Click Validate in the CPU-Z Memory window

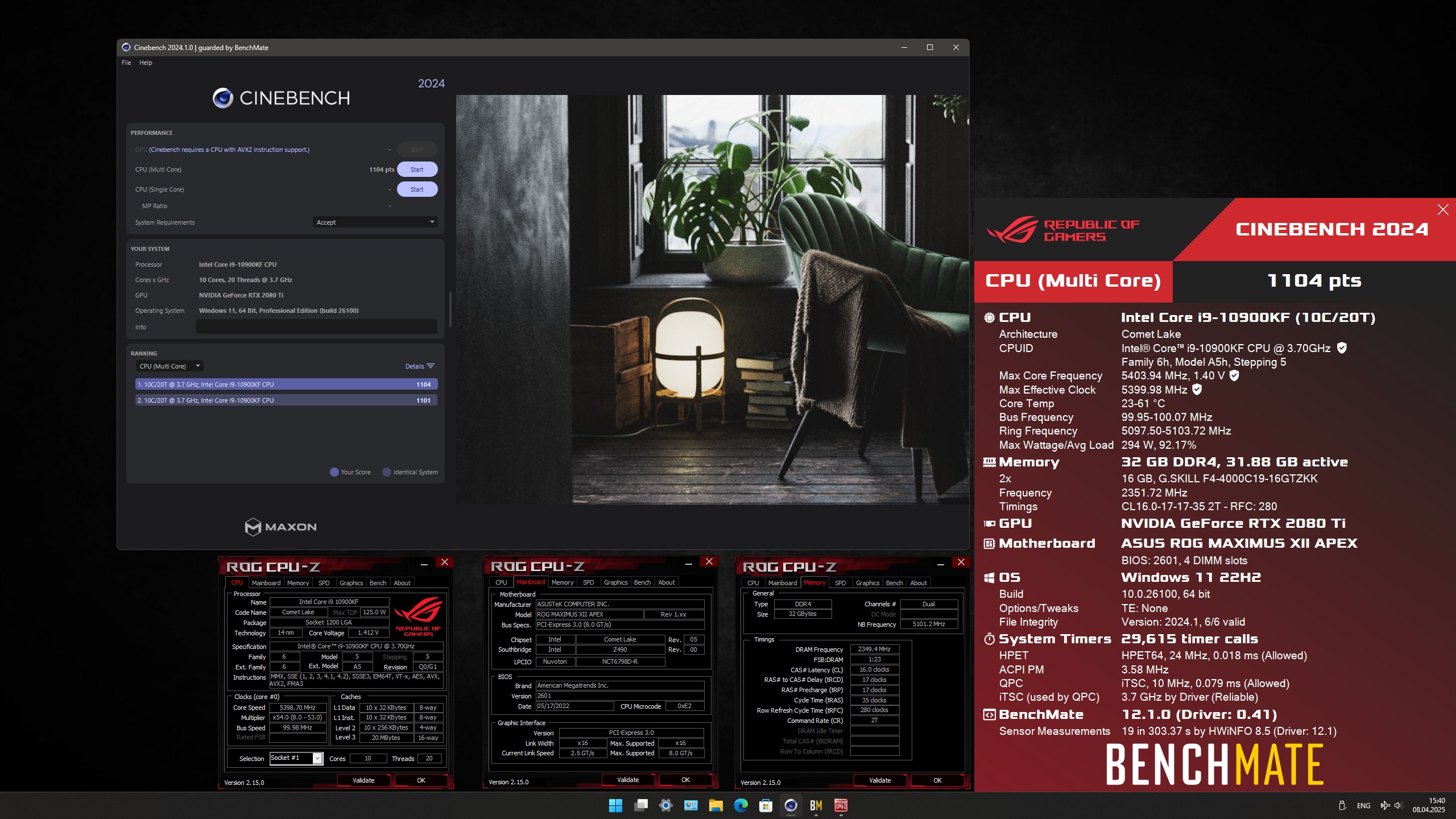click(x=880, y=780)
